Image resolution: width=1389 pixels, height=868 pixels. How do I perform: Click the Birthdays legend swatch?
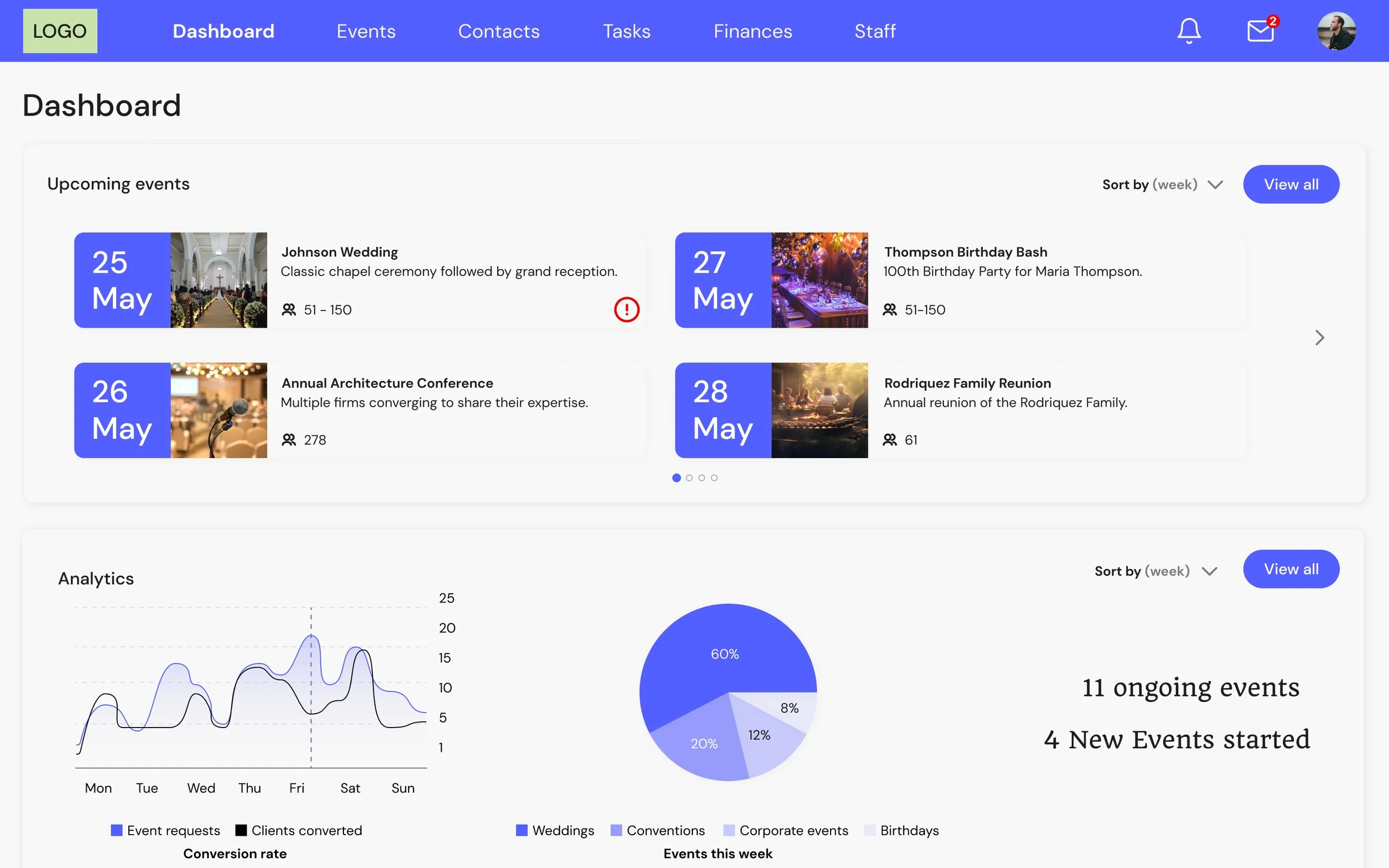click(870, 830)
